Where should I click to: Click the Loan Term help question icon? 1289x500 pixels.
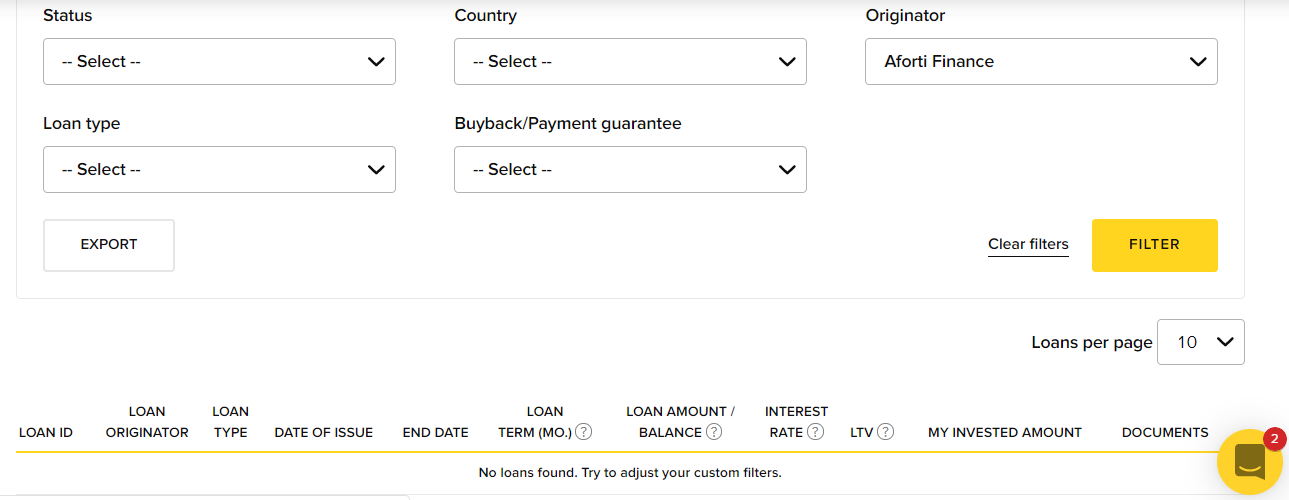pyautogui.click(x=584, y=432)
